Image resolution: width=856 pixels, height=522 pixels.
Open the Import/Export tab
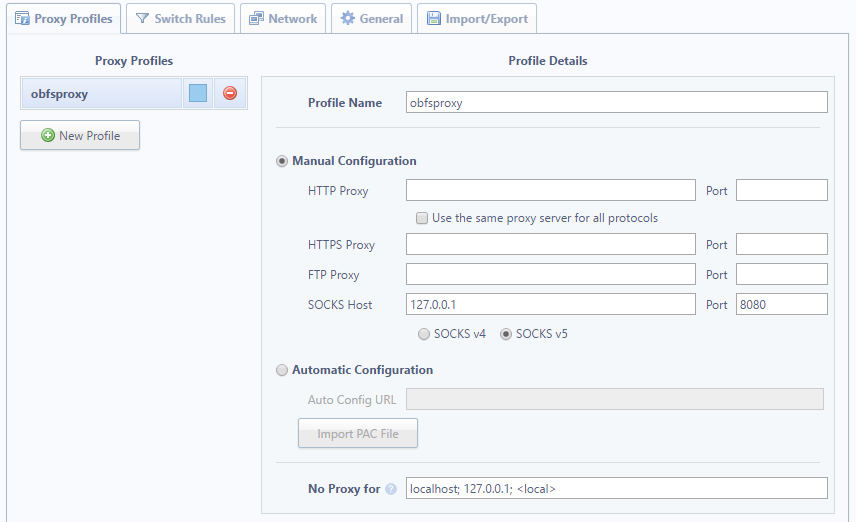477,19
